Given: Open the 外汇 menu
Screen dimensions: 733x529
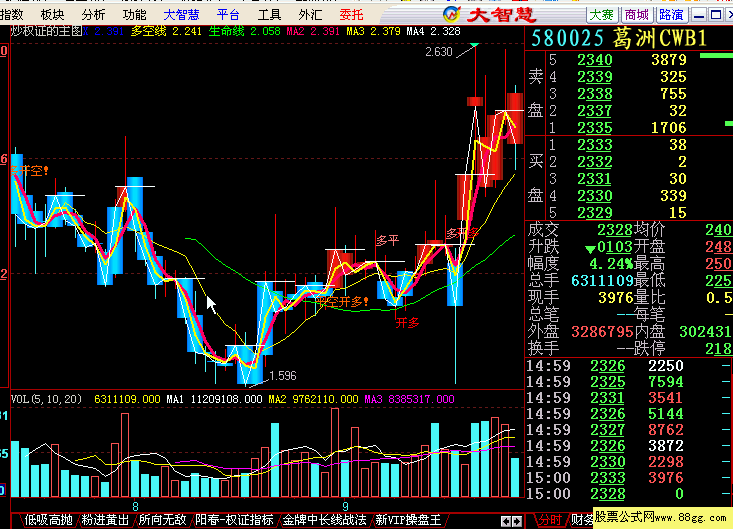Looking at the screenshot, I should tap(310, 15).
